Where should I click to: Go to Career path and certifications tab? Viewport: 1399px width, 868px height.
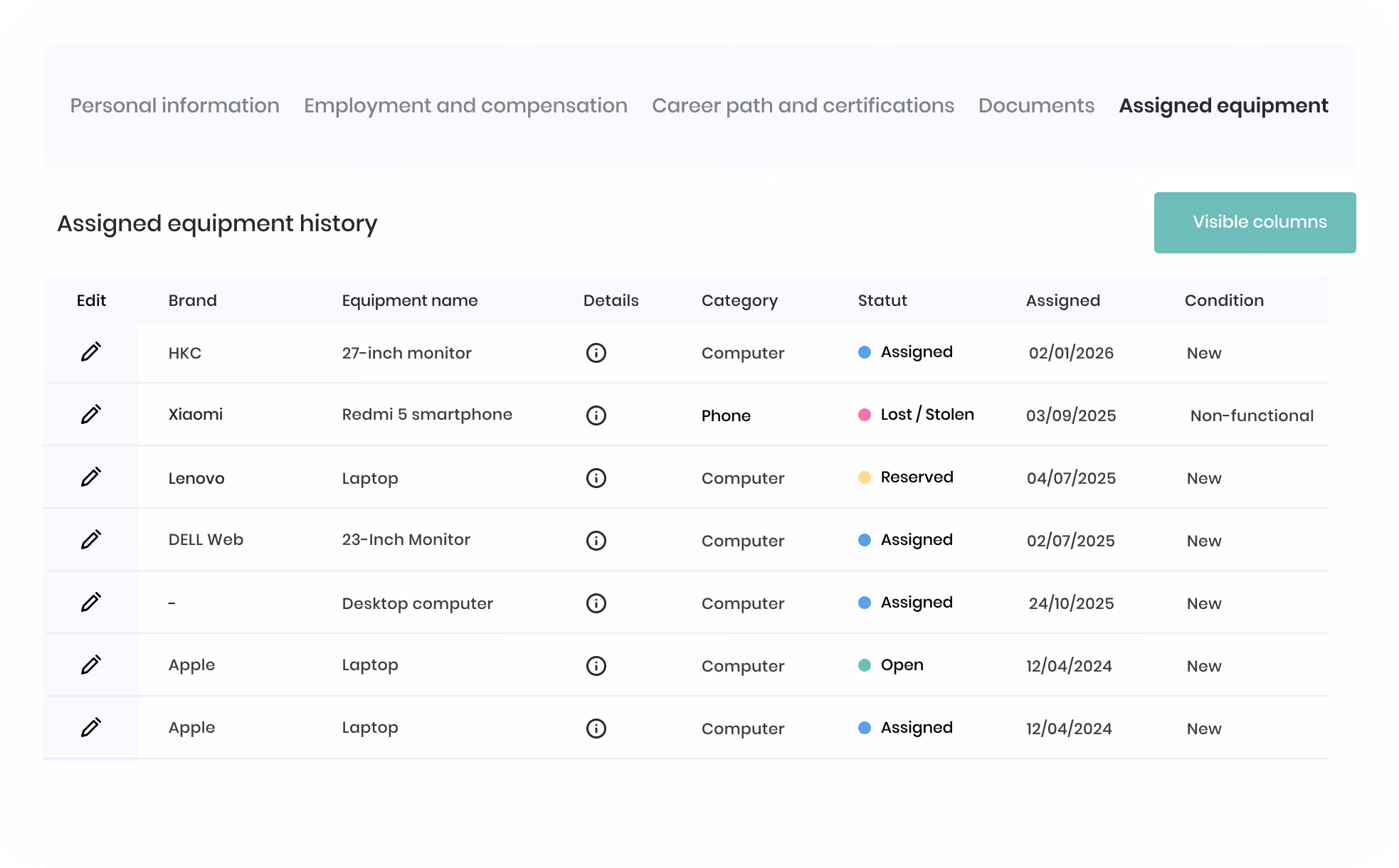803,105
